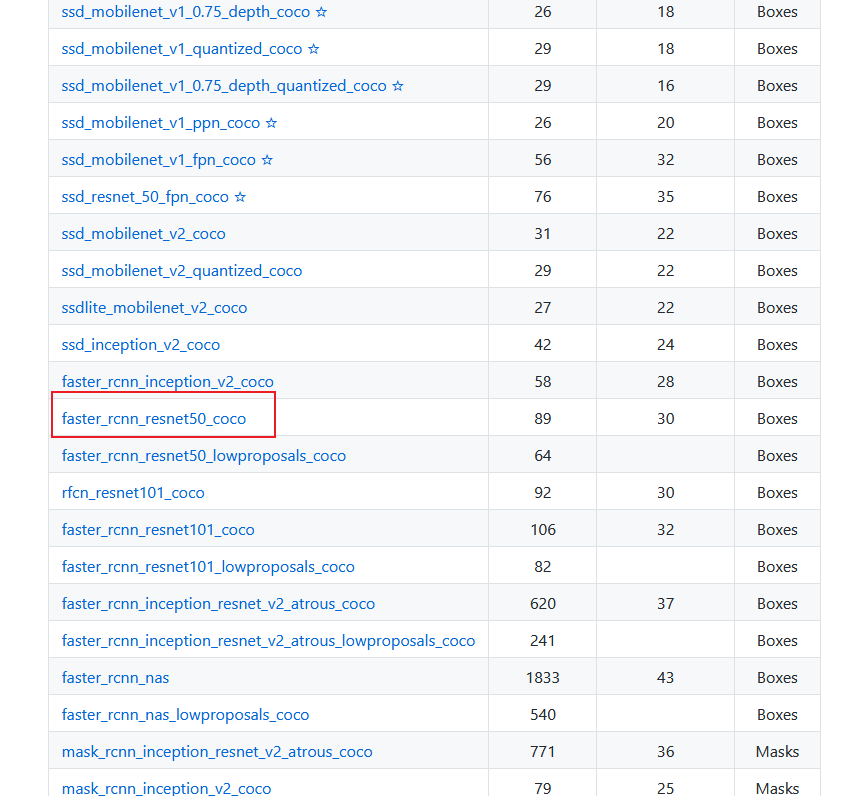Open ssd_mobilenet_v1_fpn_coco model link
Viewport: 855px width, 796px height.
[159, 160]
